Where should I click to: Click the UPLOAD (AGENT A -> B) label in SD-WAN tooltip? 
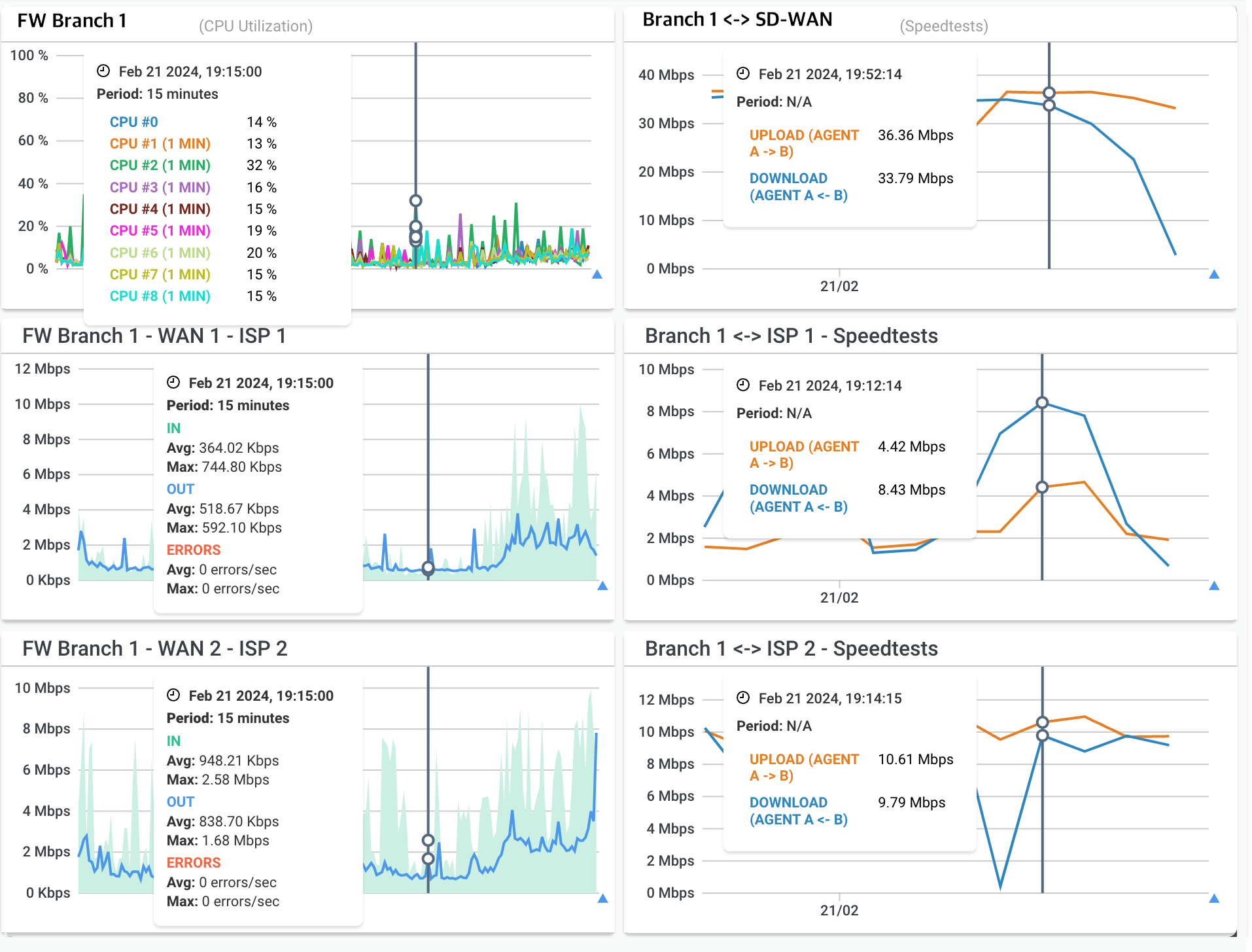point(804,143)
